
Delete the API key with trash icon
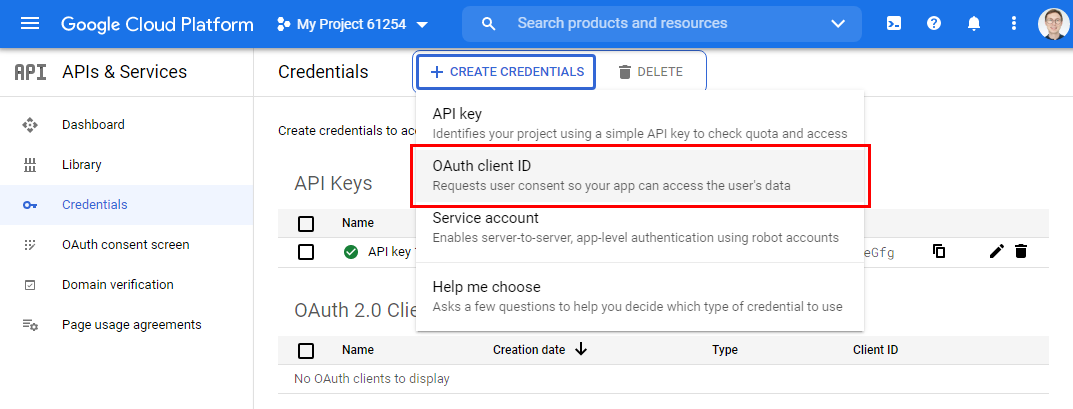1020,251
